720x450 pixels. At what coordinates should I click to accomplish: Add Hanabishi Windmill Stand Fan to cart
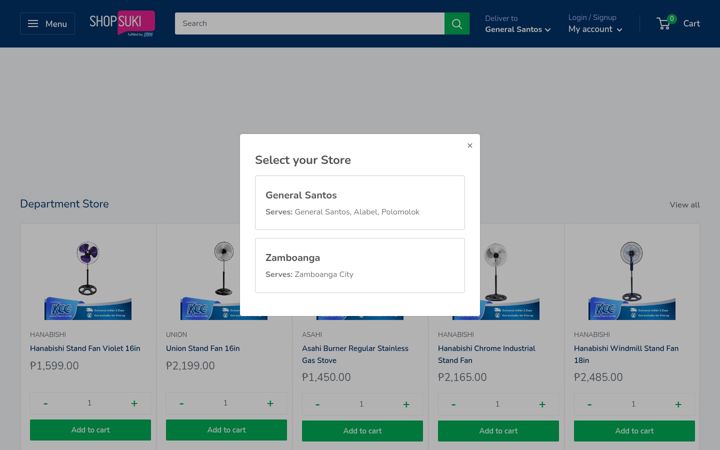(634, 431)
